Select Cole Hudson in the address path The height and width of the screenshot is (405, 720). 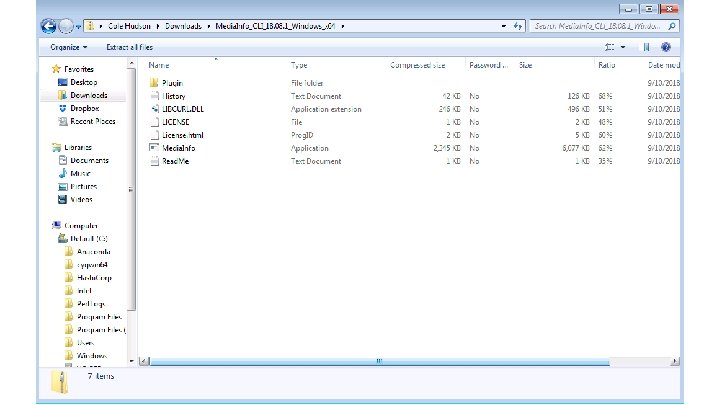click(x=129, y=26)
